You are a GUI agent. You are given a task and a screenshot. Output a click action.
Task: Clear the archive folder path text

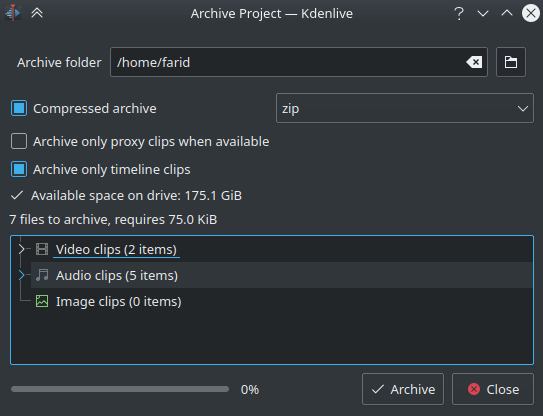point(474,62)
